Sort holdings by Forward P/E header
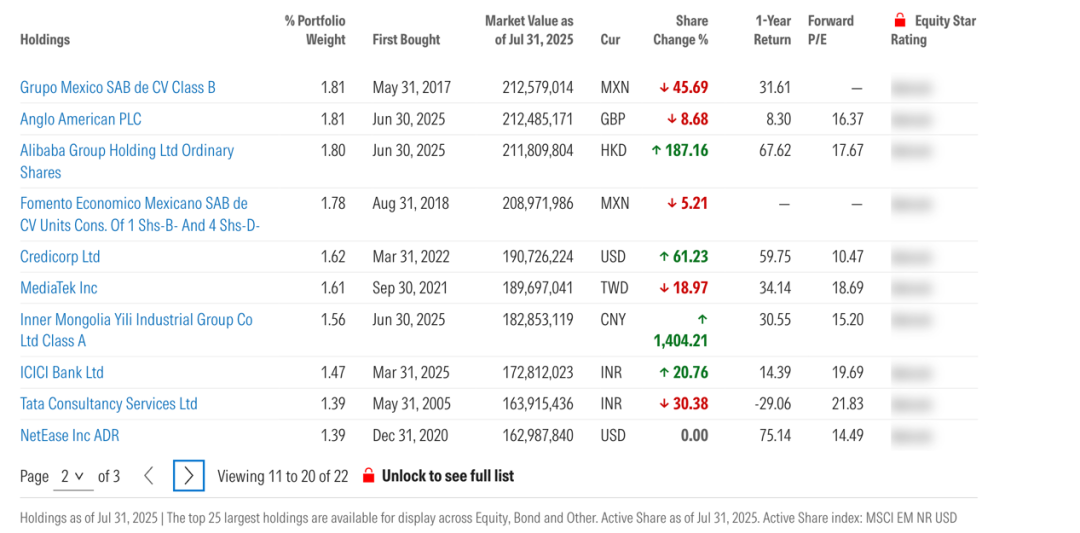This screenshot has width=1080, height=533. point(830,30)
